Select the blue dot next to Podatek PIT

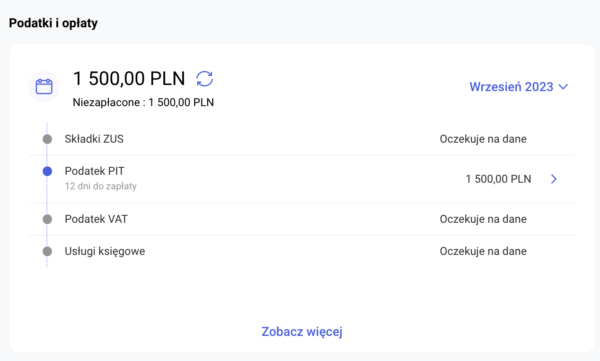coord(47,171)
